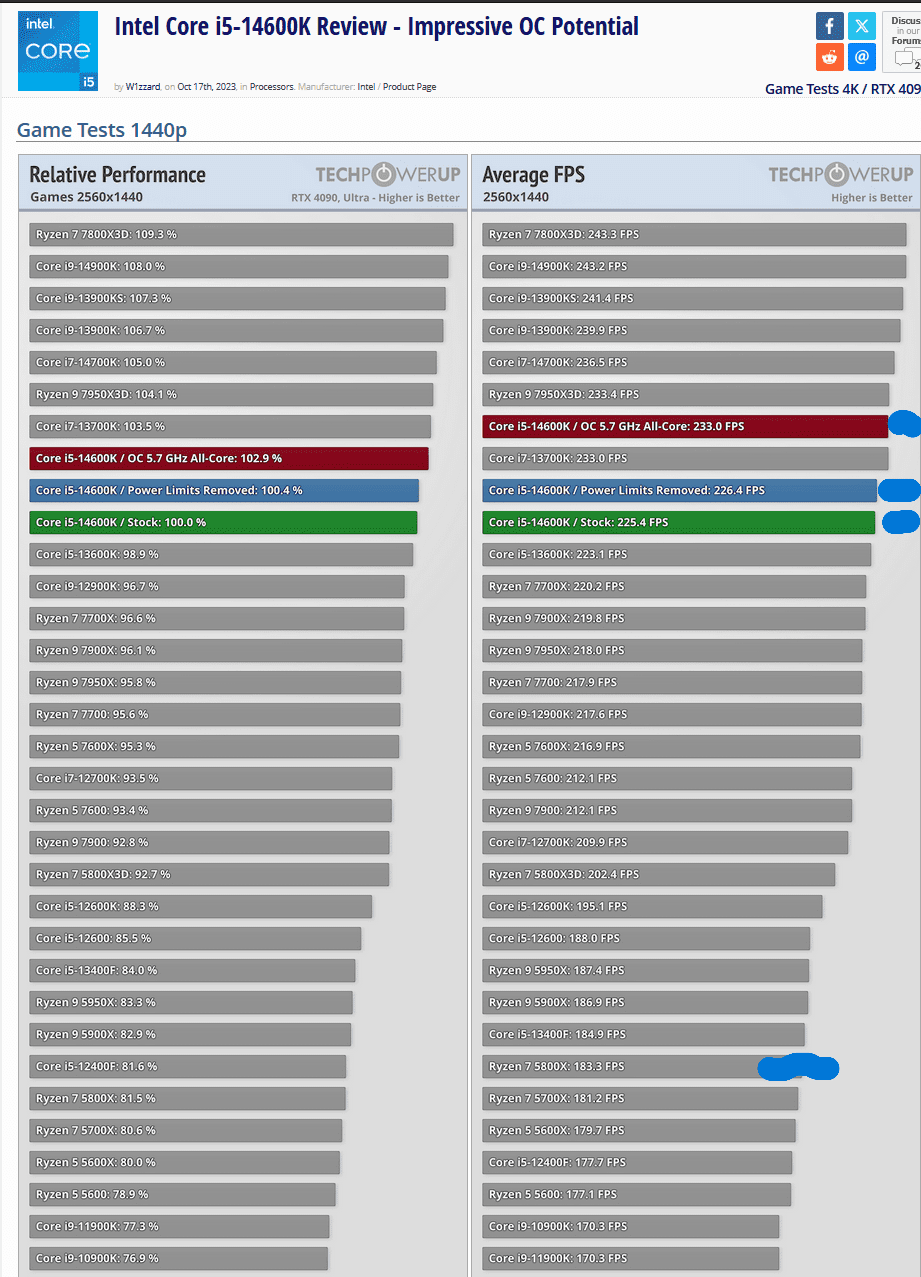Select Ryzen 9 5950X: 187.4 FPS bar
This screenshot has width=921, height=1277.
[646, 970]
